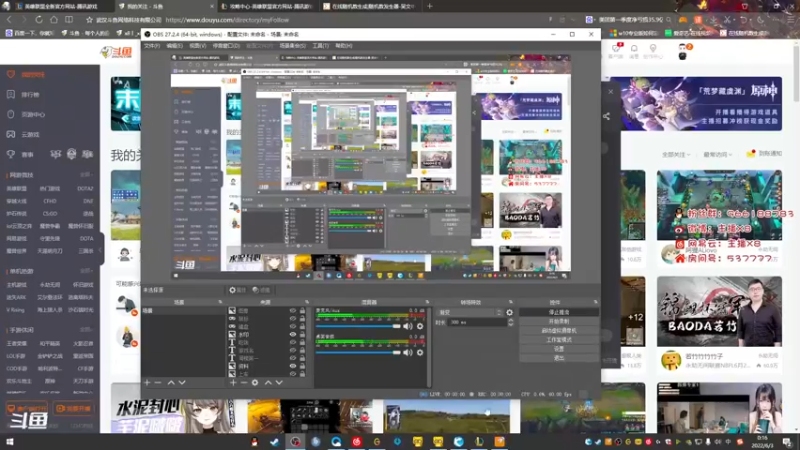Collapse the Douyu sidebar with its edge handle

pos(101,249)
